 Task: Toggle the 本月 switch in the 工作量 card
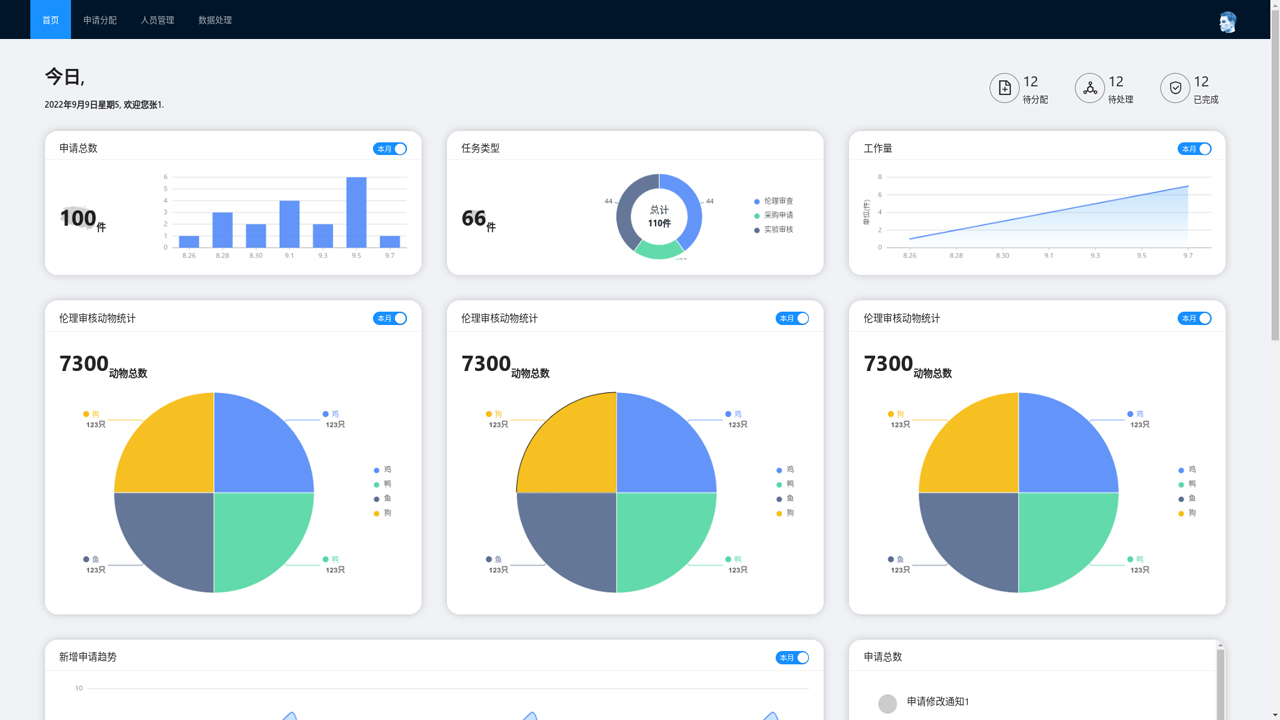pyautogui.click(x=1194, y=149)
